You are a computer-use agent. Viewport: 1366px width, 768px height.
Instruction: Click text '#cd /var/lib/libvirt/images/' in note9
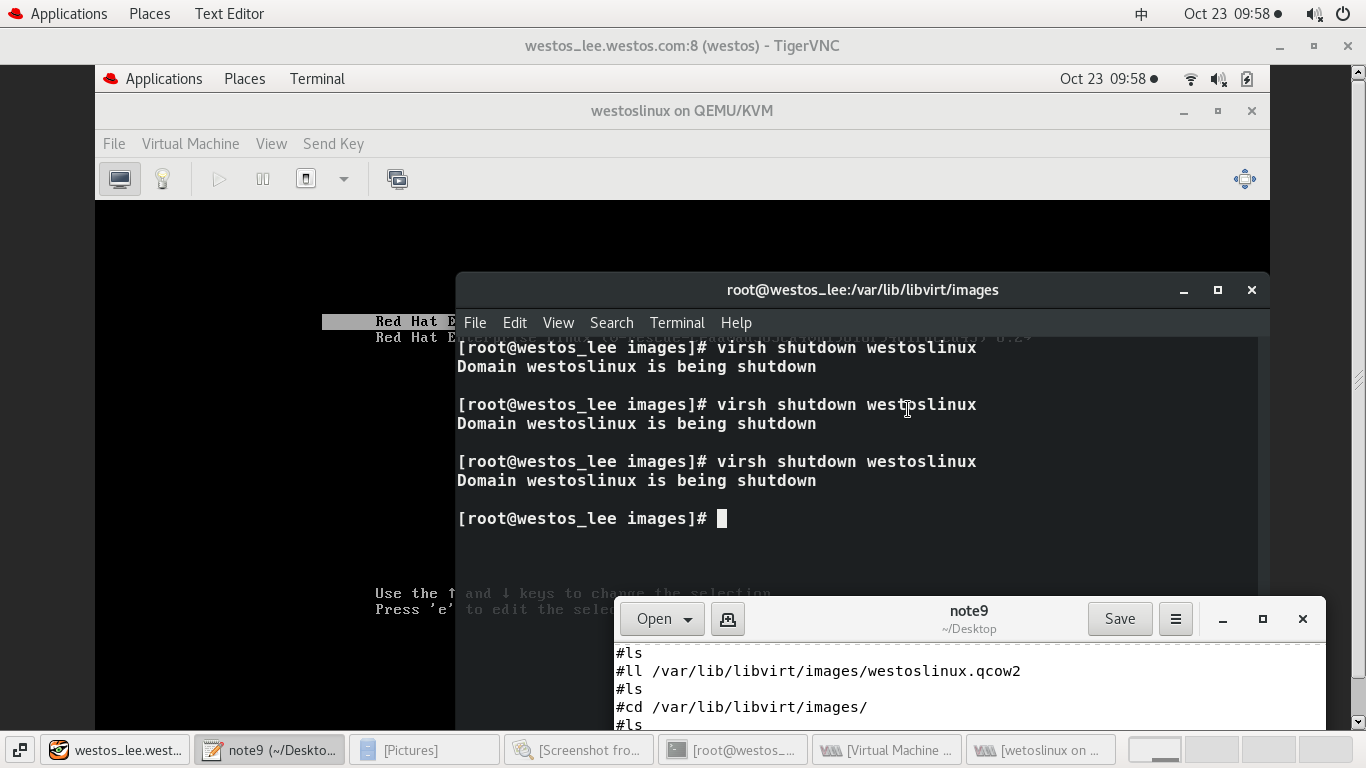pos(741,707)
